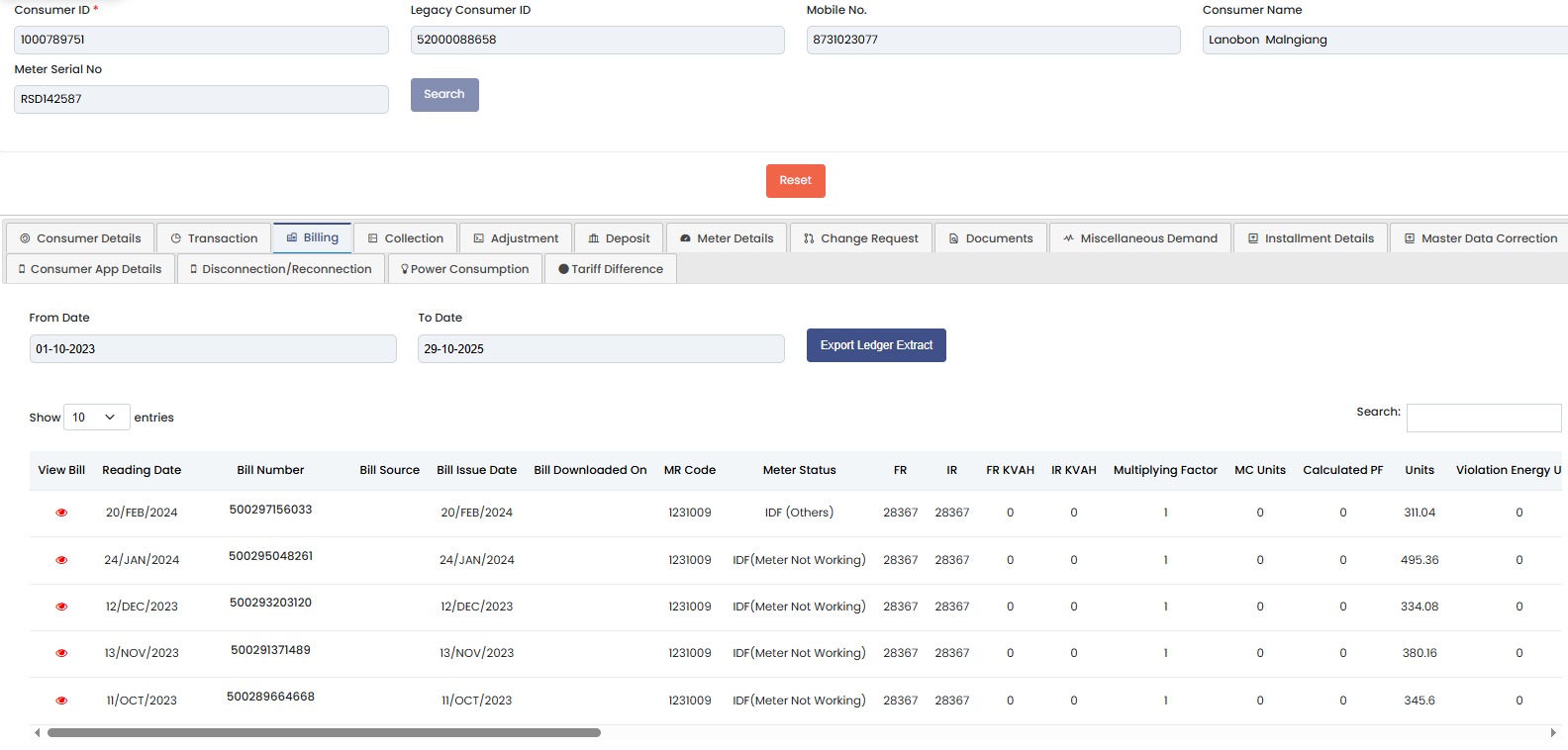Open the To Date picker field
The height and width of the screenshot is (750, 1568).
601,349
